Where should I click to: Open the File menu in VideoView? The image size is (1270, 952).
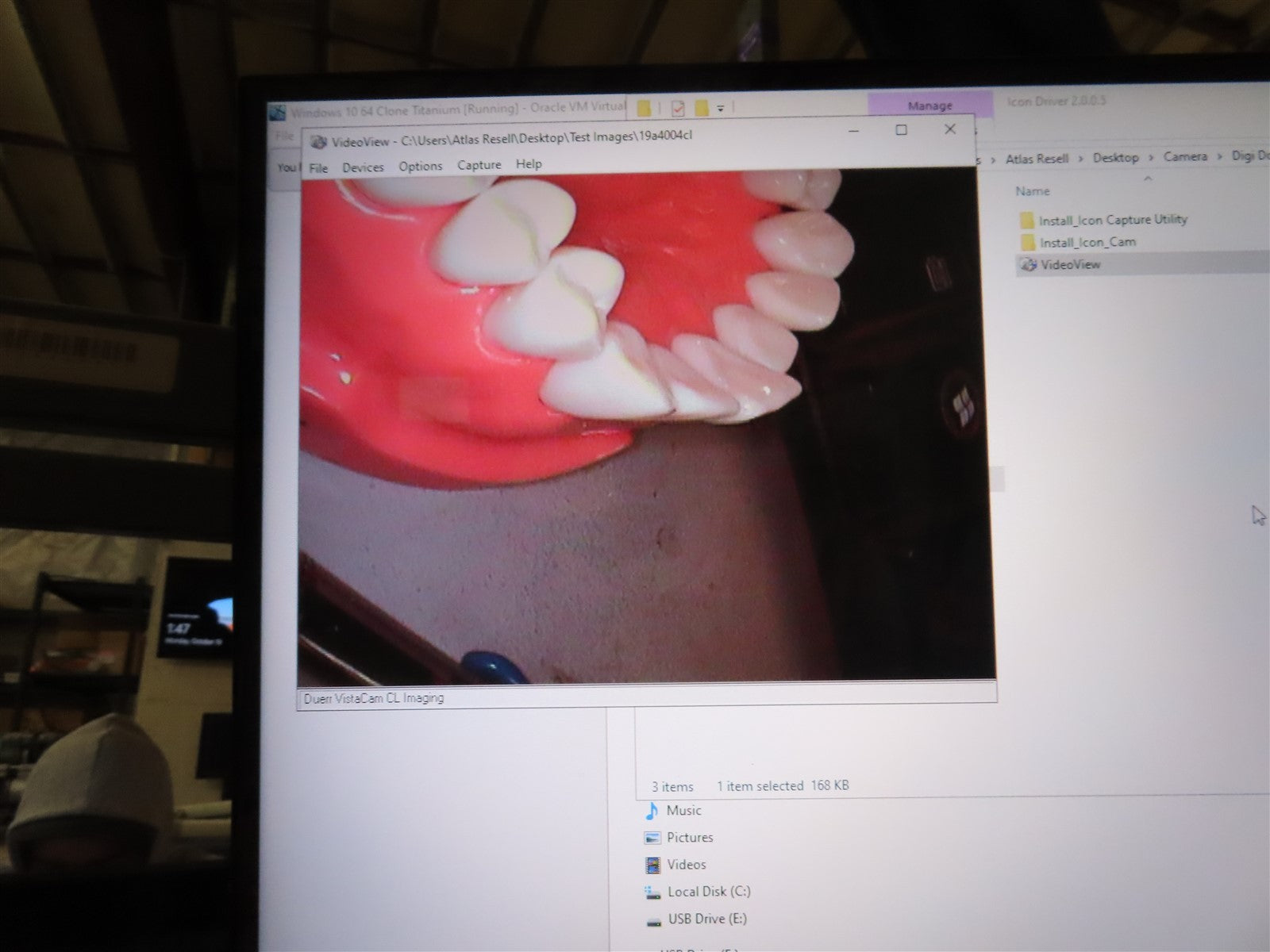pos(318,168)
